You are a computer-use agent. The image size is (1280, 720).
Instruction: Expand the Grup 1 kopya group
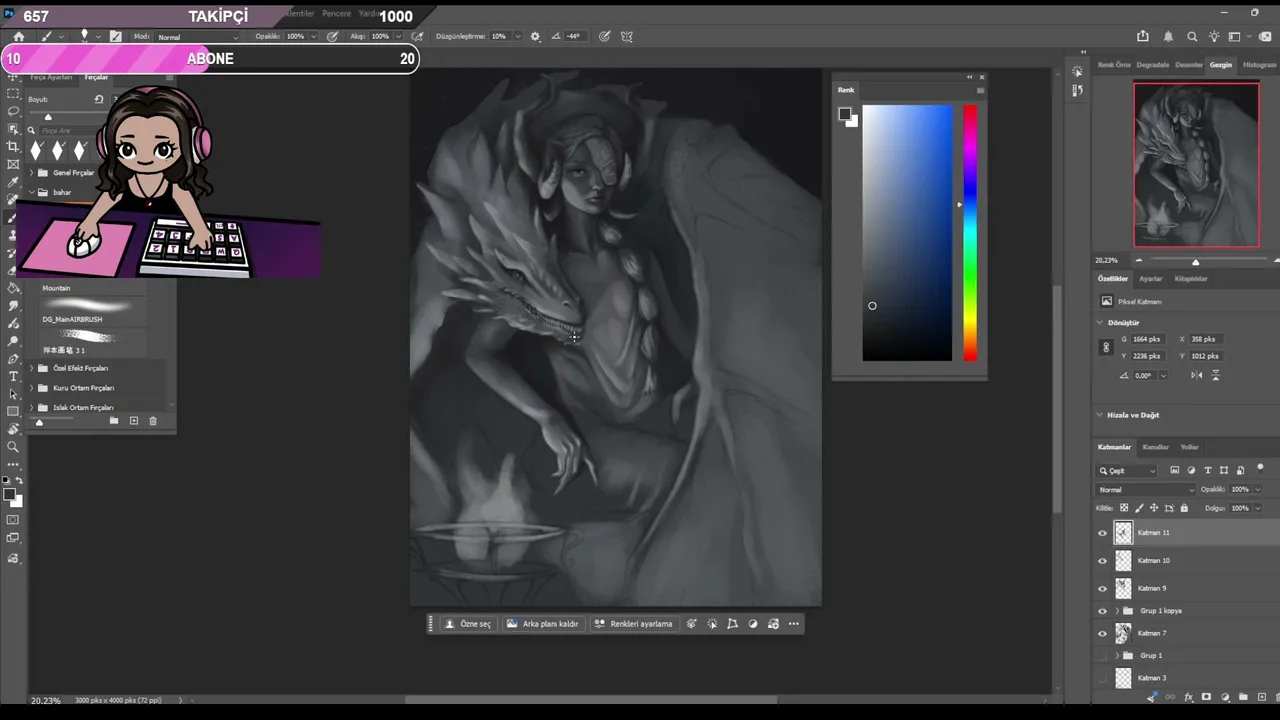[1116, 611]
